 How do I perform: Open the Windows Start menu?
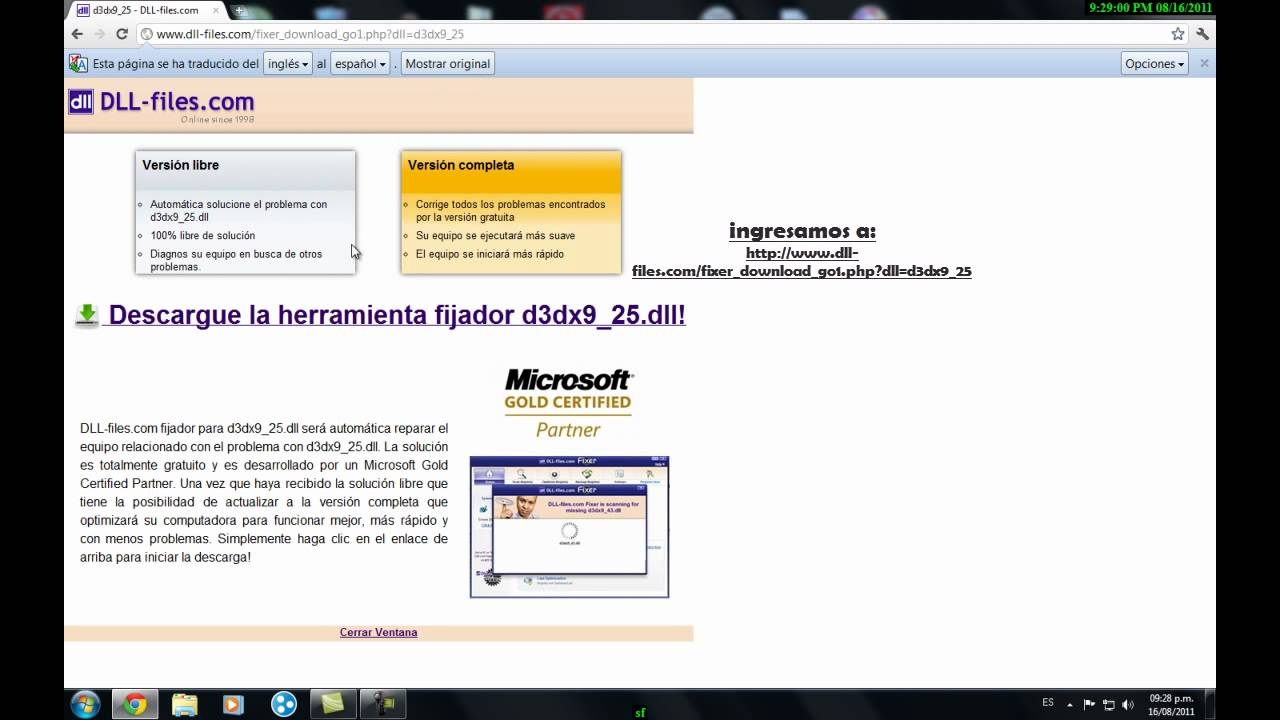(x=85, y=704)
